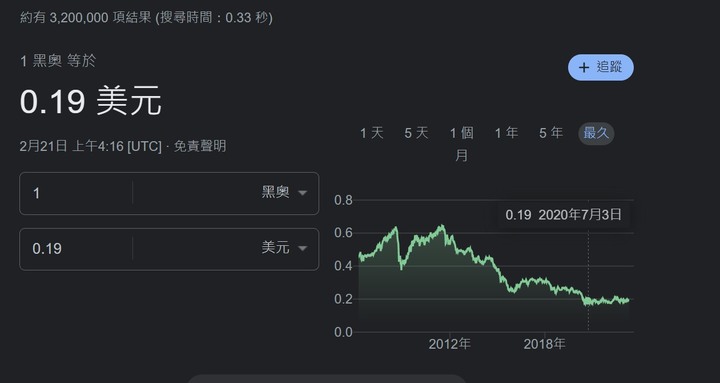Select the 5 年 time range tab
The height and width of the screenshot is (383, 720).
point(551,133)
